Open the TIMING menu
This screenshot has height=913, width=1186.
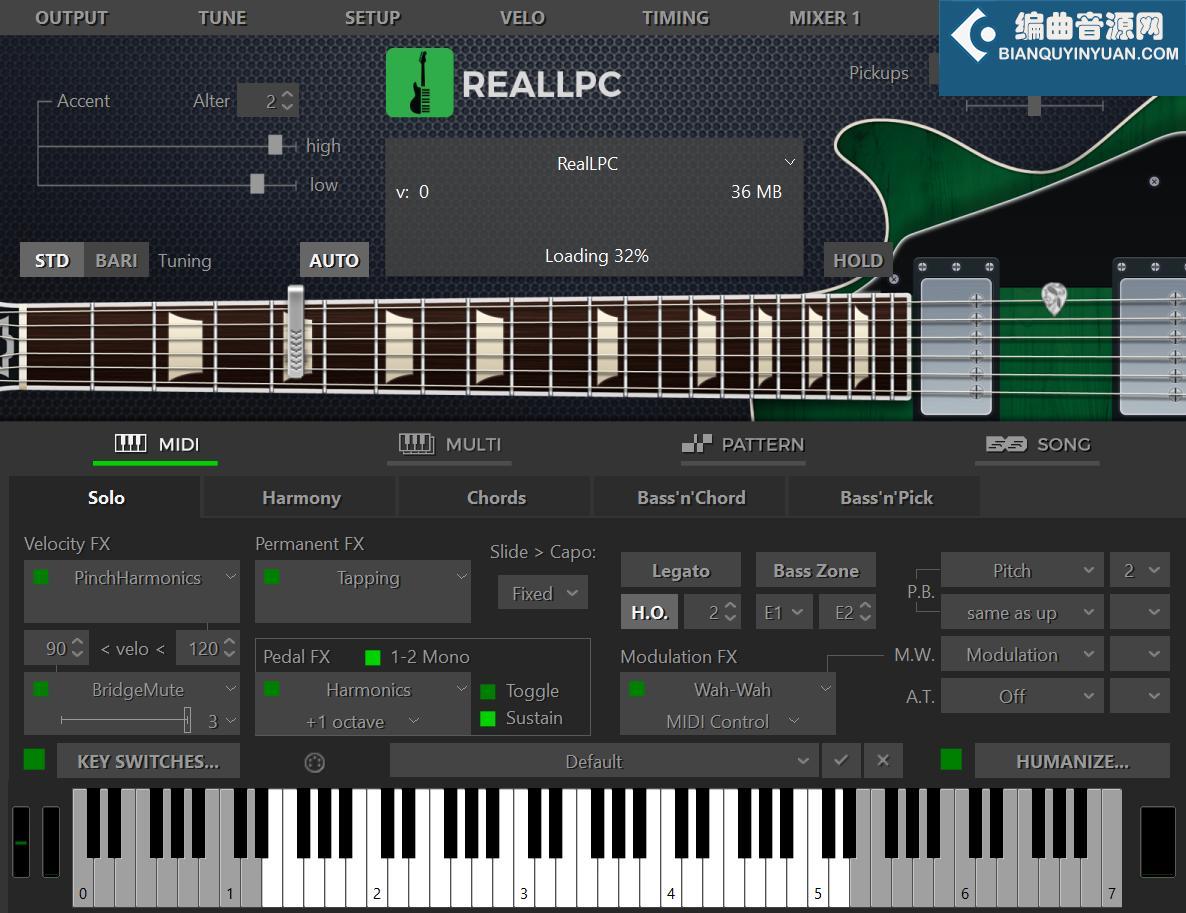click(x=675, y=17)
